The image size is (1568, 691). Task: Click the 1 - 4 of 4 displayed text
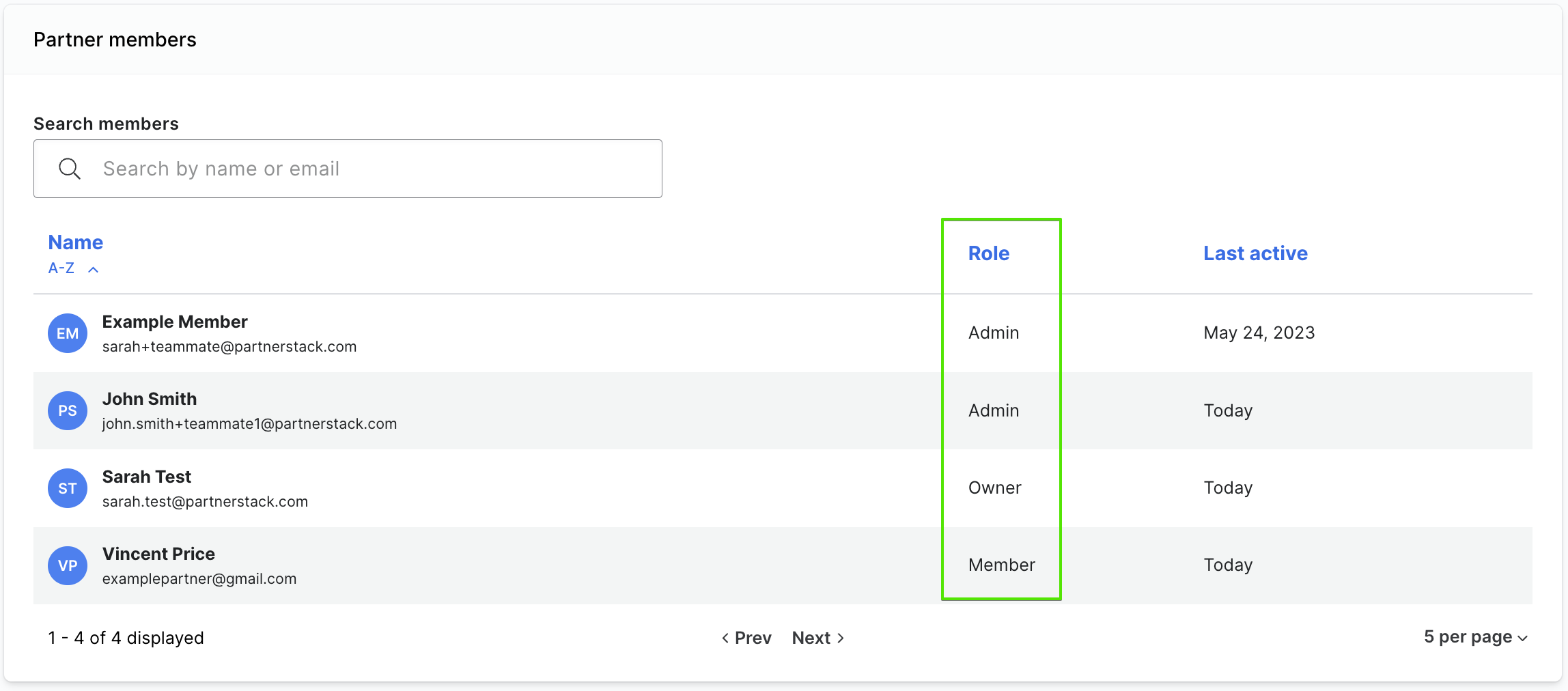126,638
